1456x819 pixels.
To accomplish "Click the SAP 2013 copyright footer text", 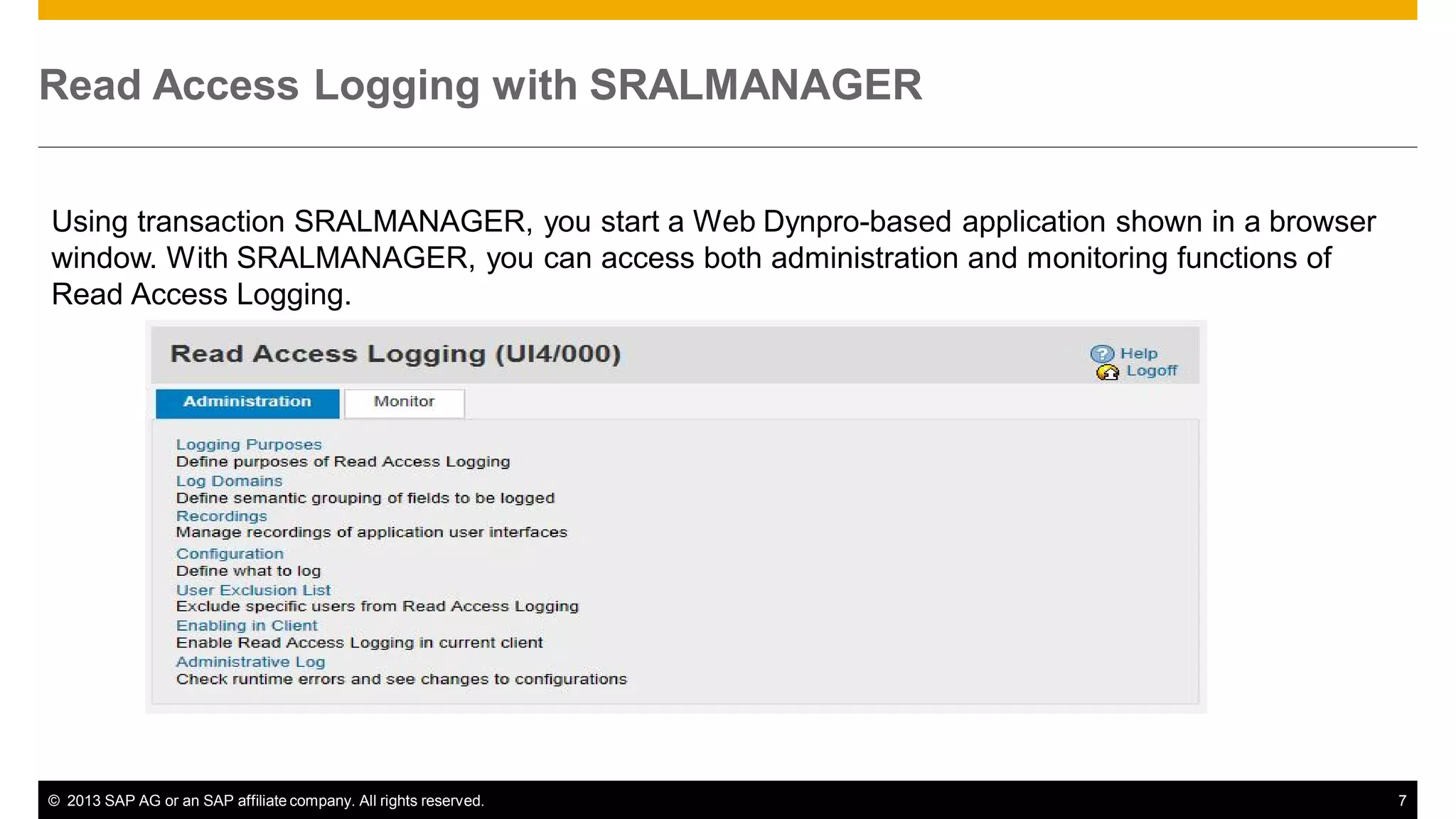I will pyautogui.click(x=266, y=801).
